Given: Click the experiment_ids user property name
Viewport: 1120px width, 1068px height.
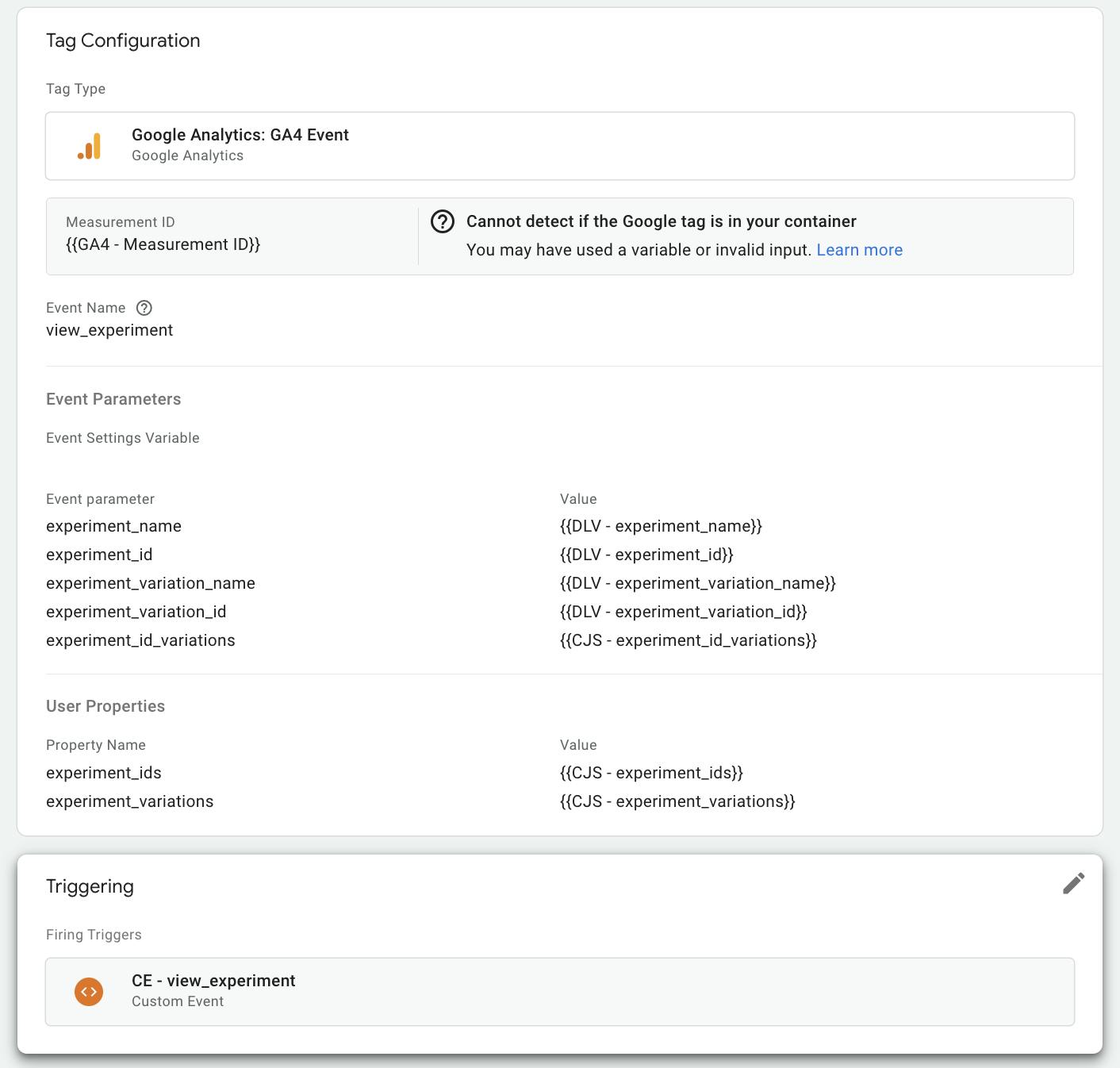Looking at the screenshot, I should pyautogui.click(x=104, y=773).
